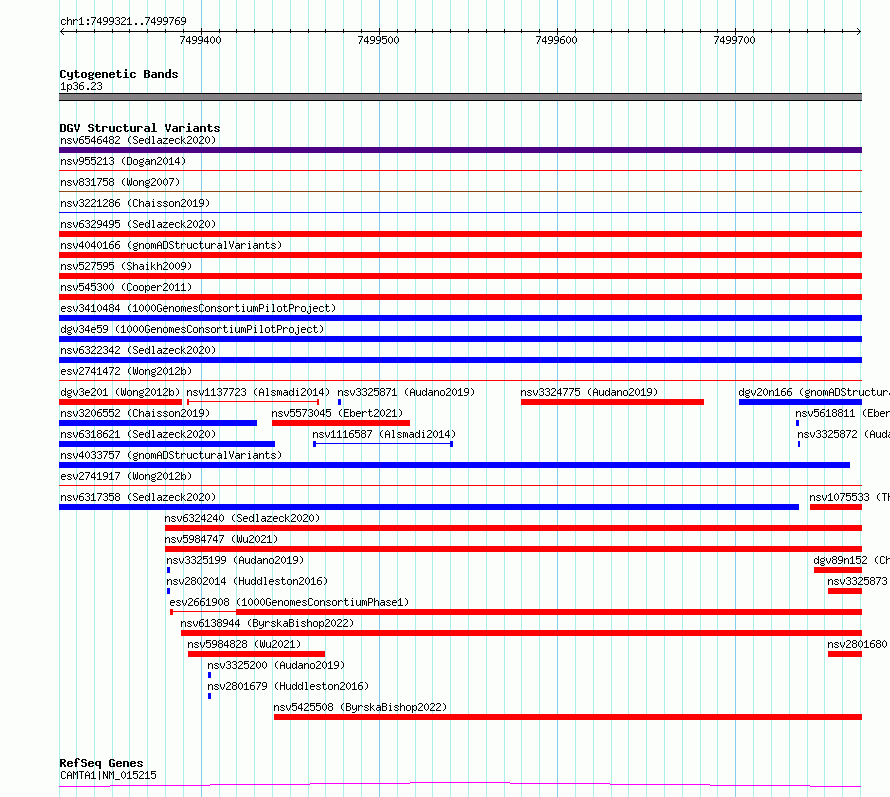890x797 pixels.
Task: Click esv2741917 (Wong2012b) label
Action: tap(126, 476)
